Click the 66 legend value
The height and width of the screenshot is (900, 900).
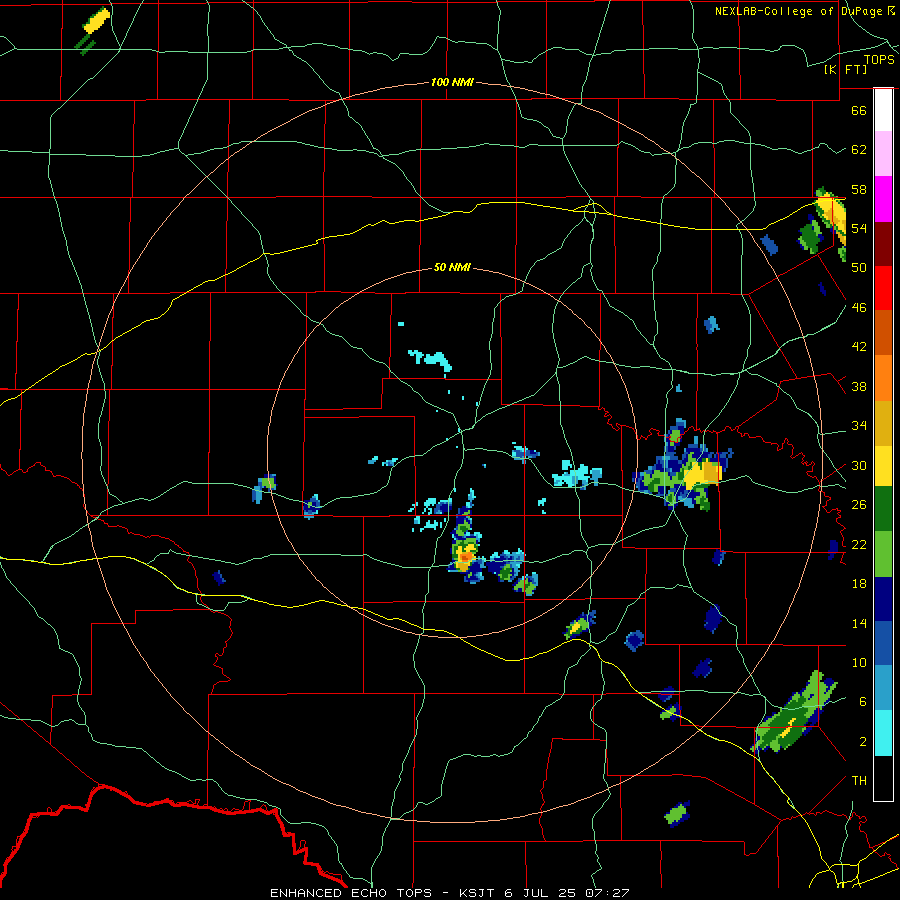[x=859, y=110]
